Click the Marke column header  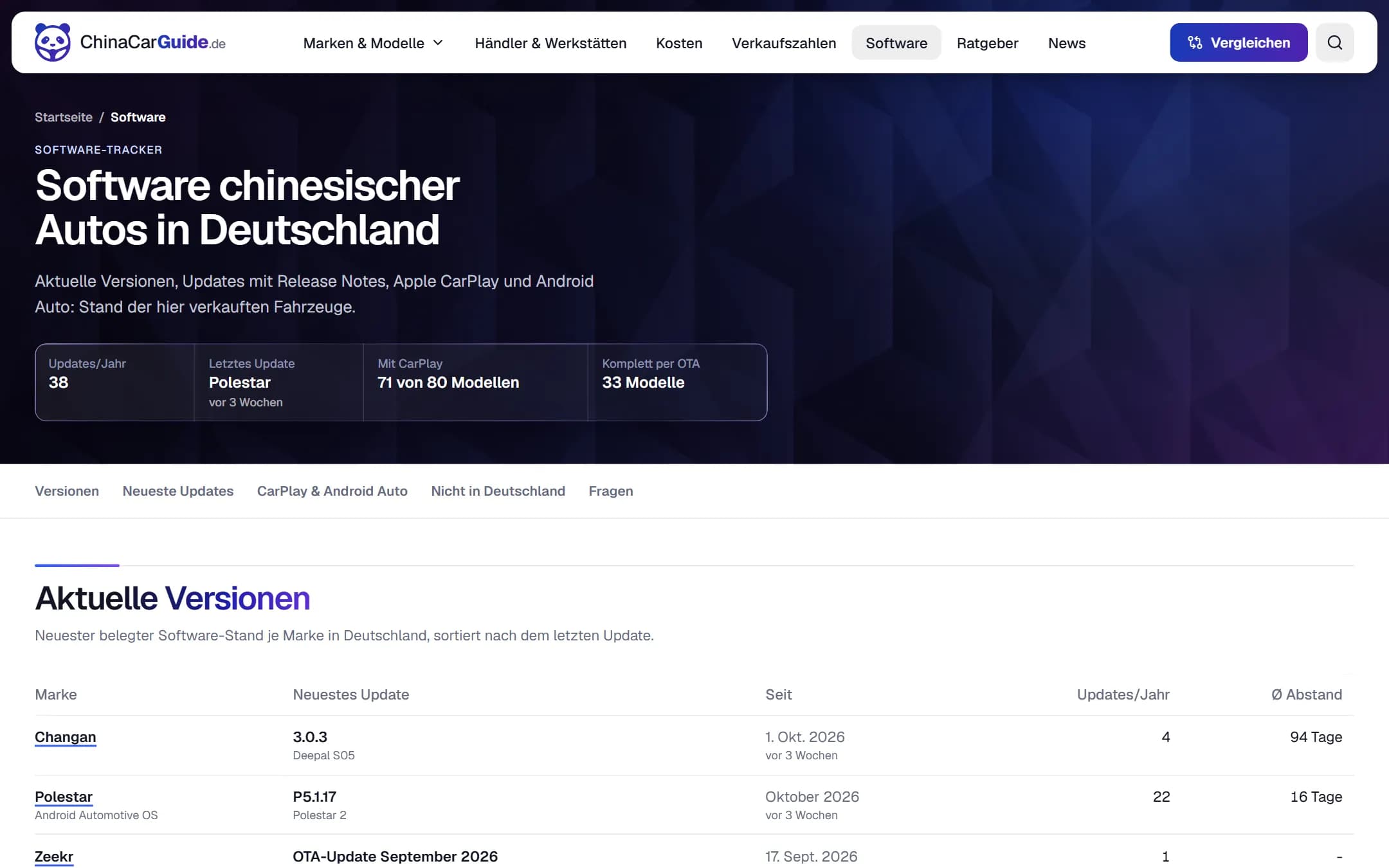coord(56,694)
